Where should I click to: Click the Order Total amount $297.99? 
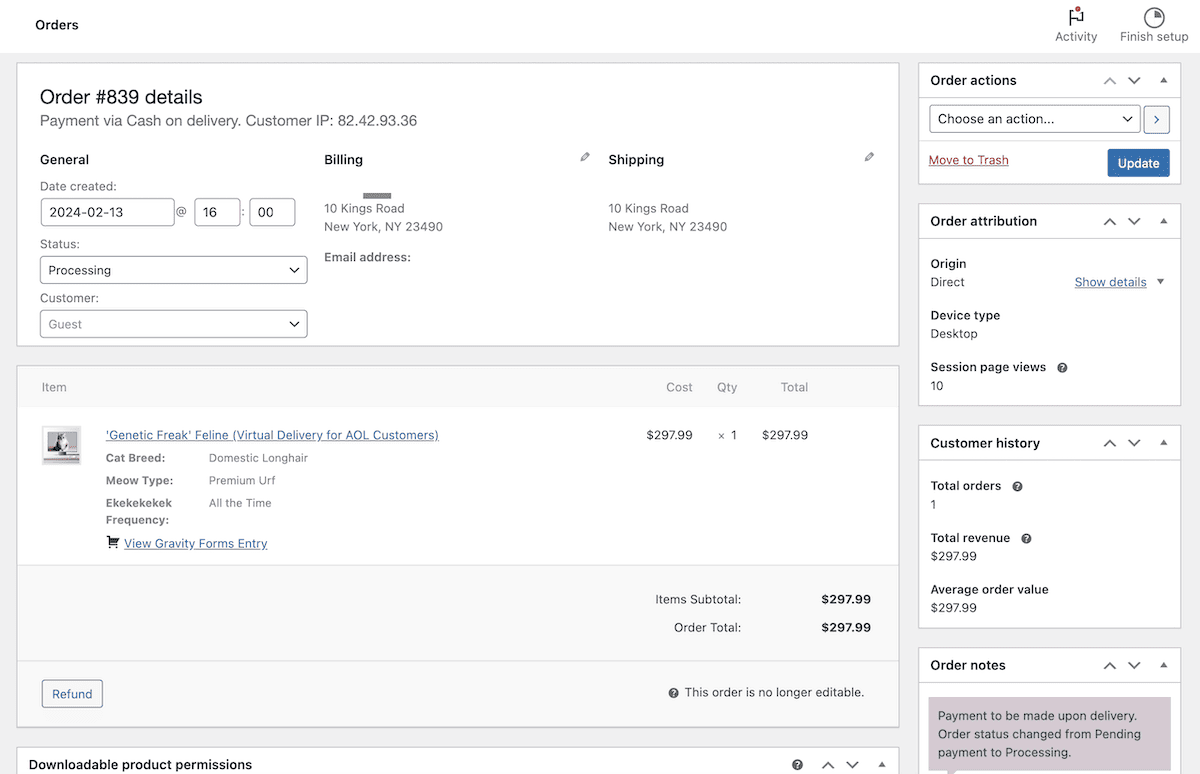click(x=846, y=628)
